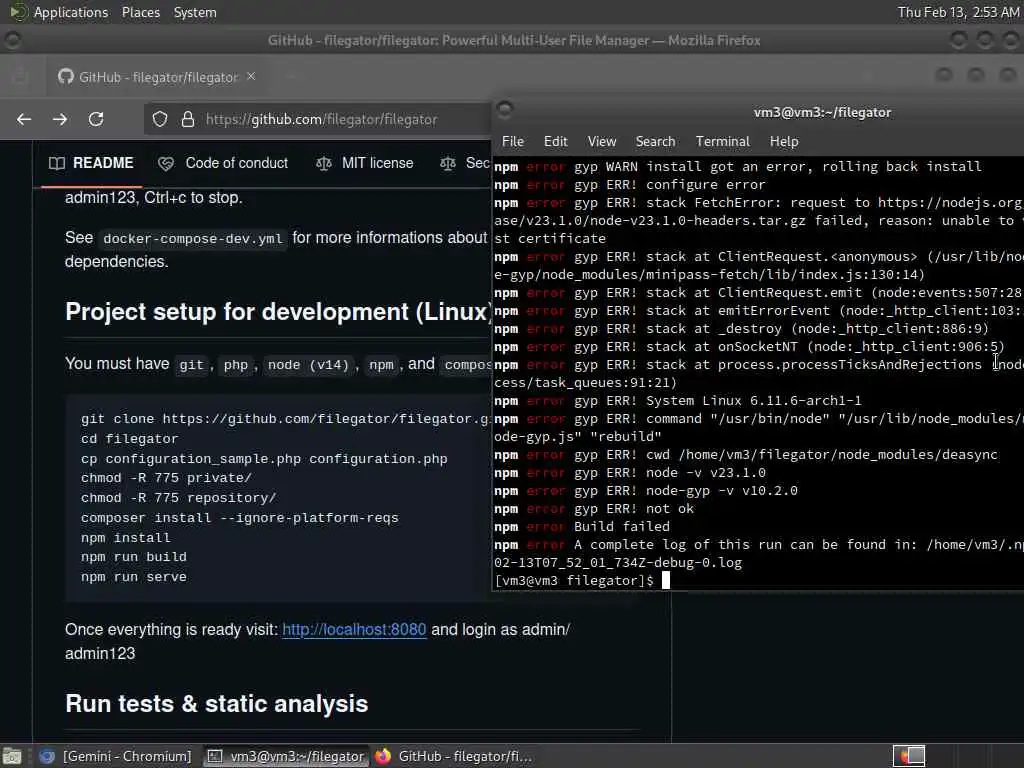Click the show desktop icon in bottom panel

[12, 756]
